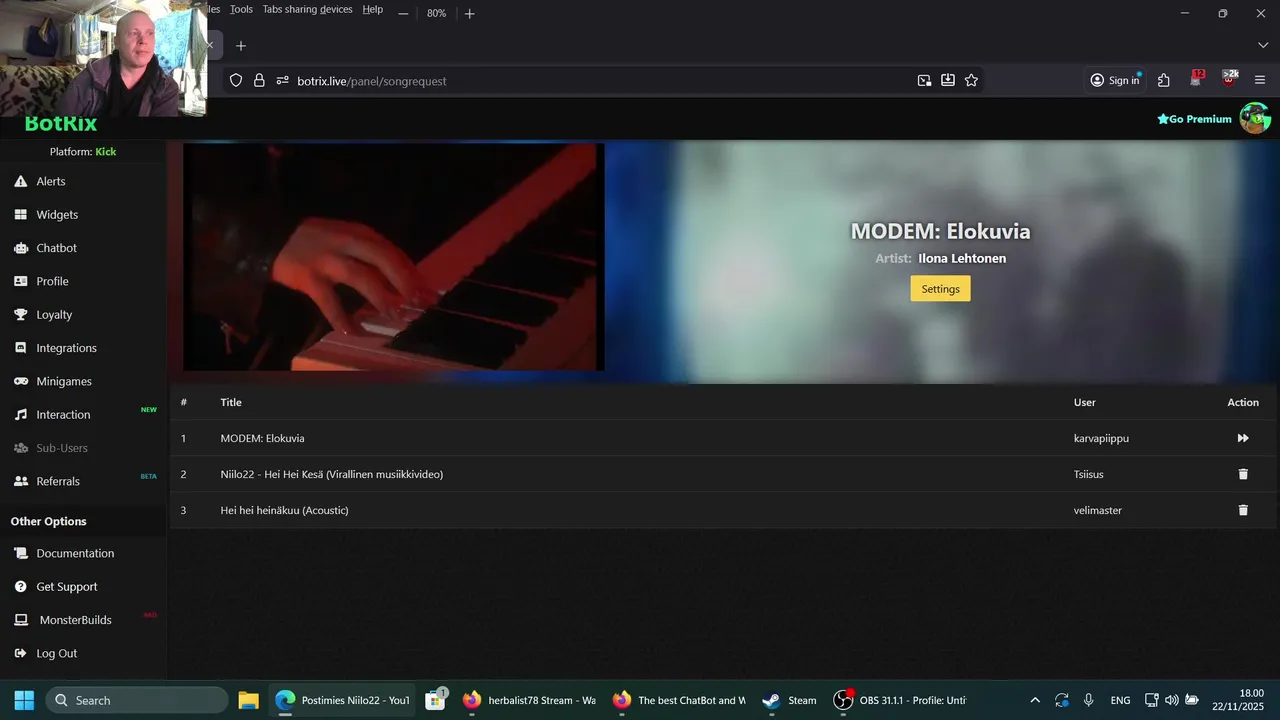The width and height of the screenshot is (1280, 720).
Task: Switch to the Postimies Niilo22 Edge window
Action: (x=344, y=700)
